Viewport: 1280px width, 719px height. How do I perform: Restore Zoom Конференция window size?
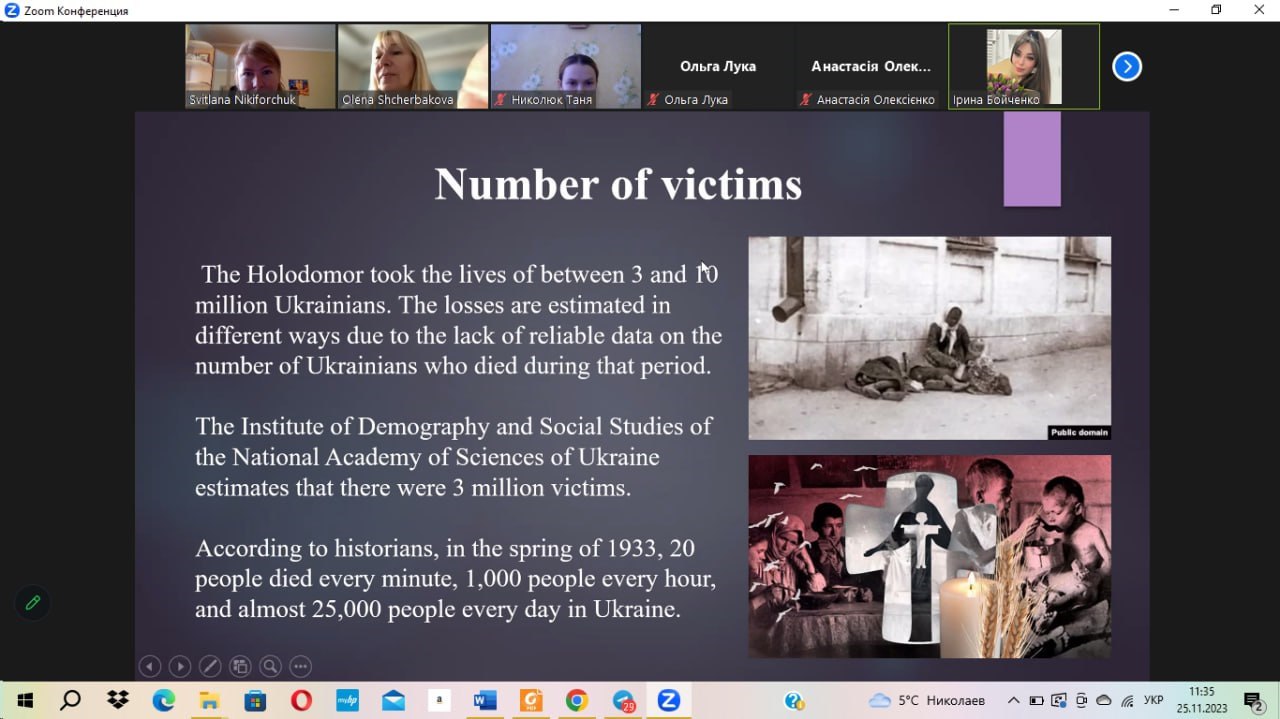click(1216, 10)
